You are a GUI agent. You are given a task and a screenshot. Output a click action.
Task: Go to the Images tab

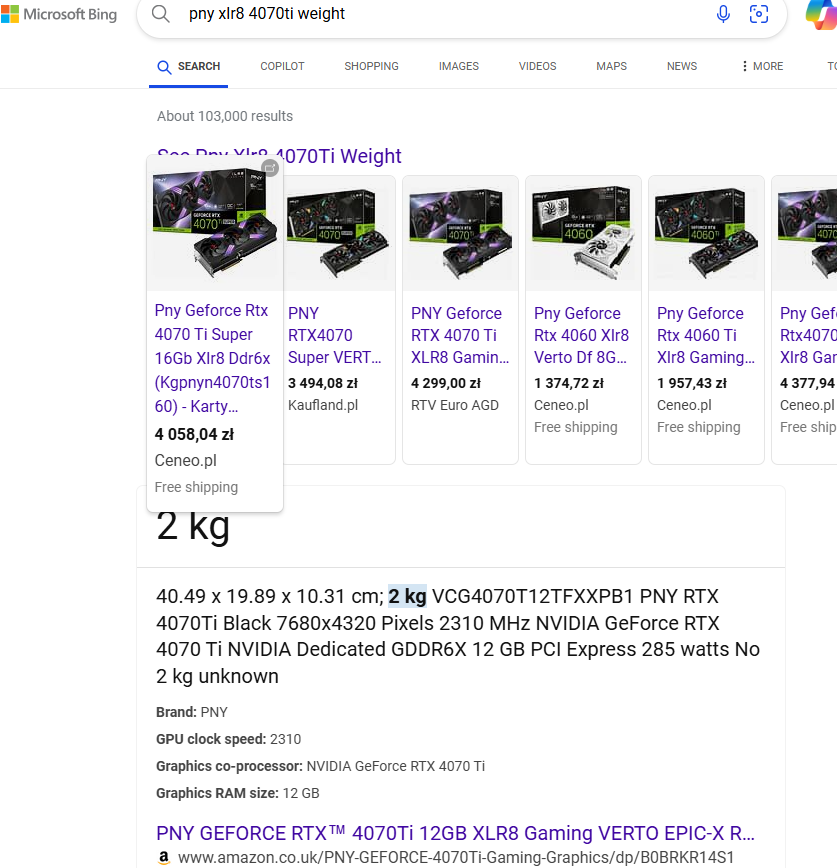coord(458,66)
